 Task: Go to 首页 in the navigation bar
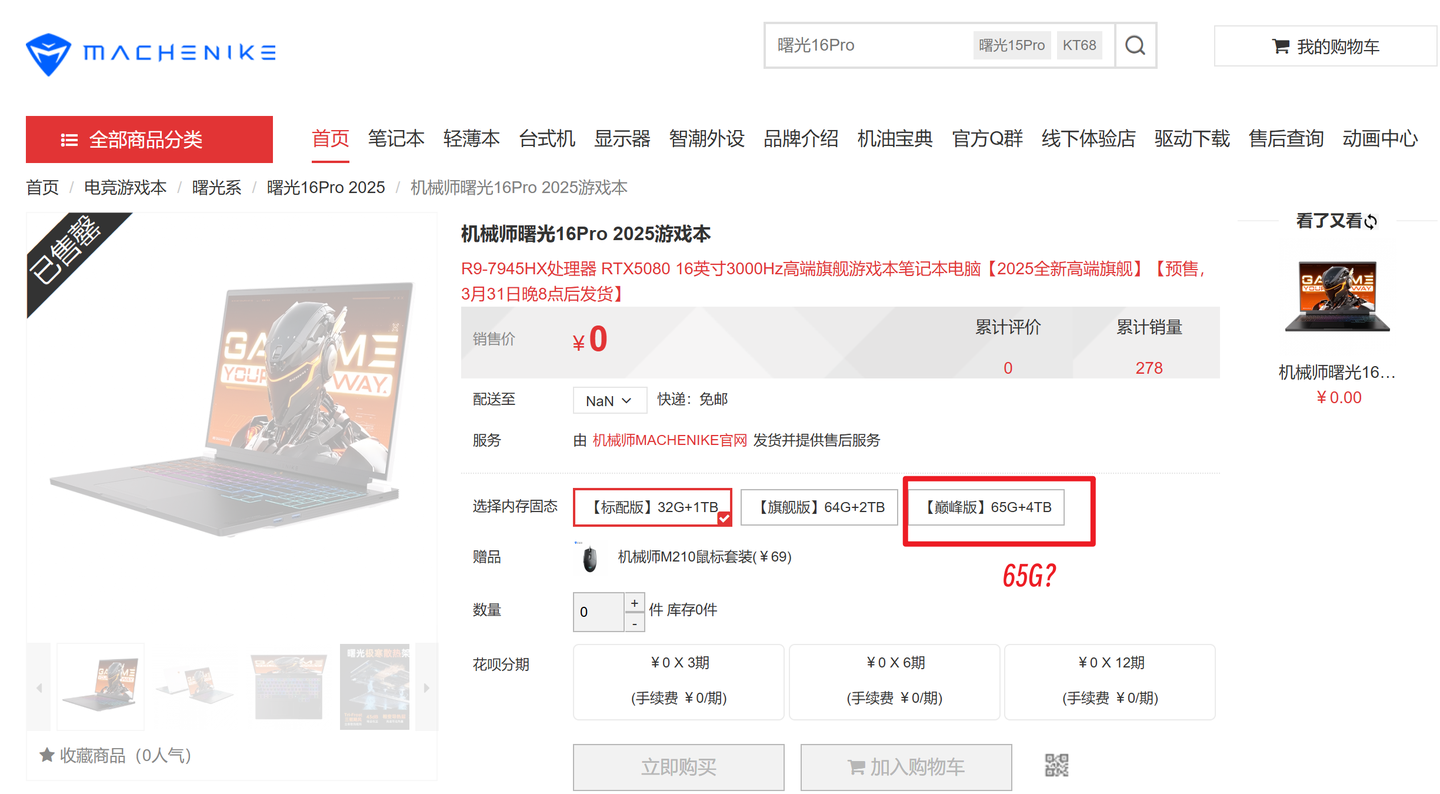pyautogui.click(x=330, y=139)
